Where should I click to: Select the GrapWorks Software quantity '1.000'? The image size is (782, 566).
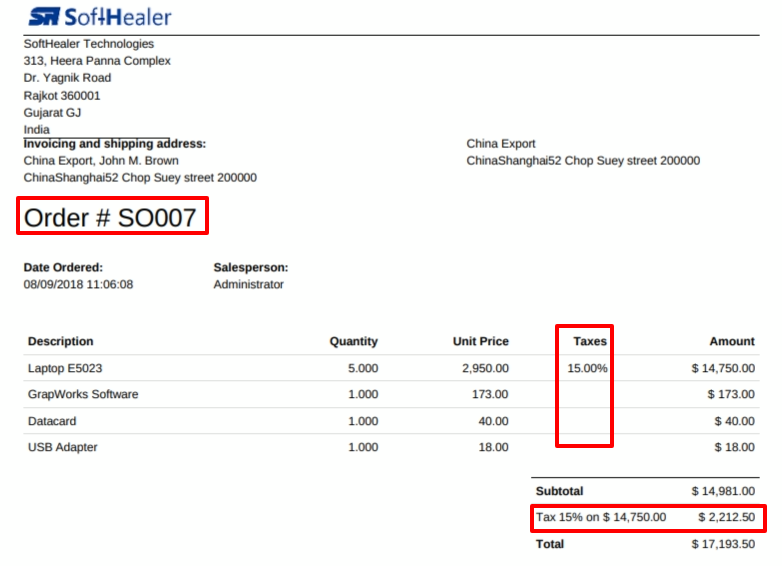[x=363, y=394]
